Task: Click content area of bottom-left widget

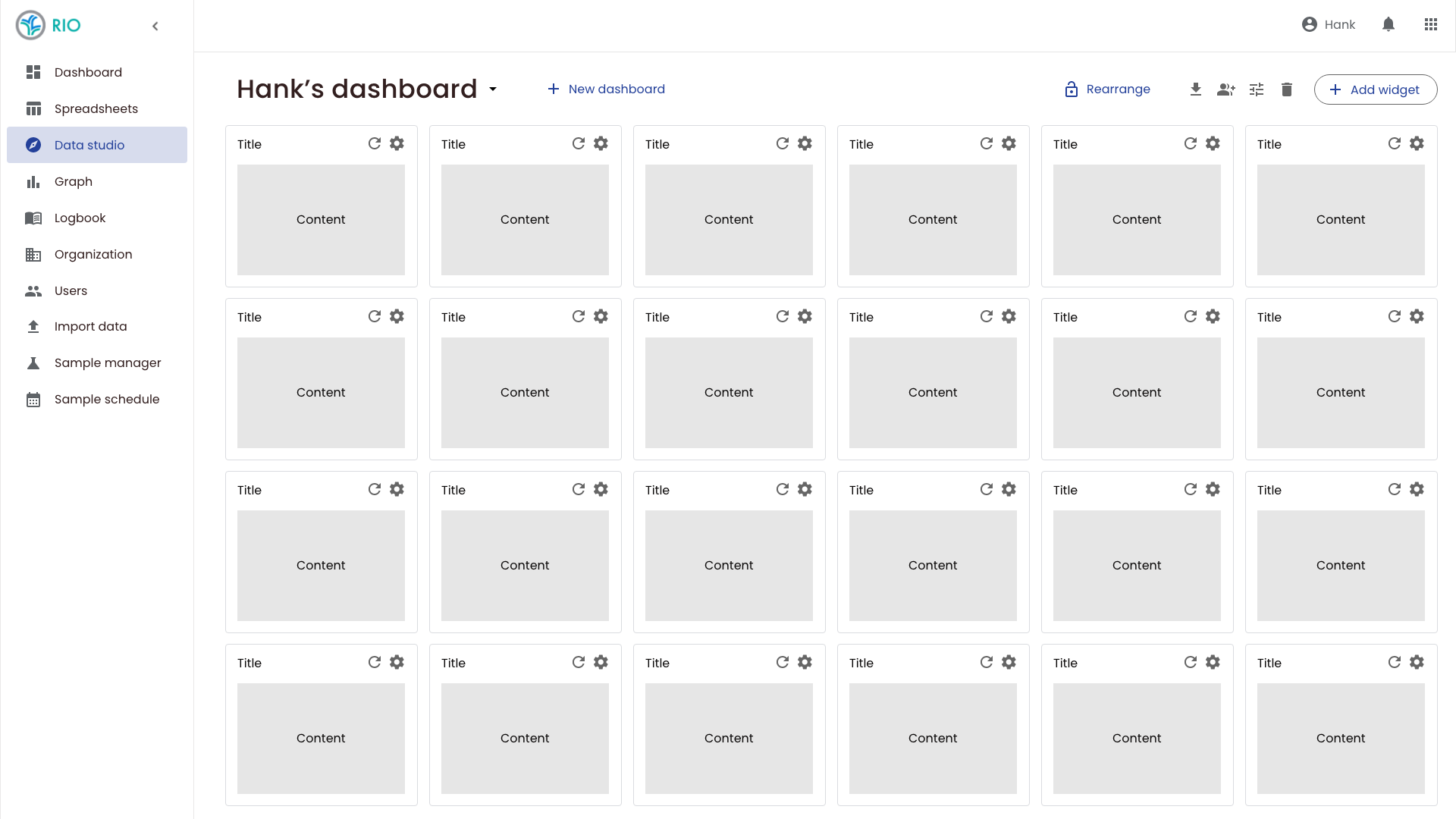Action: click(321, 738)
